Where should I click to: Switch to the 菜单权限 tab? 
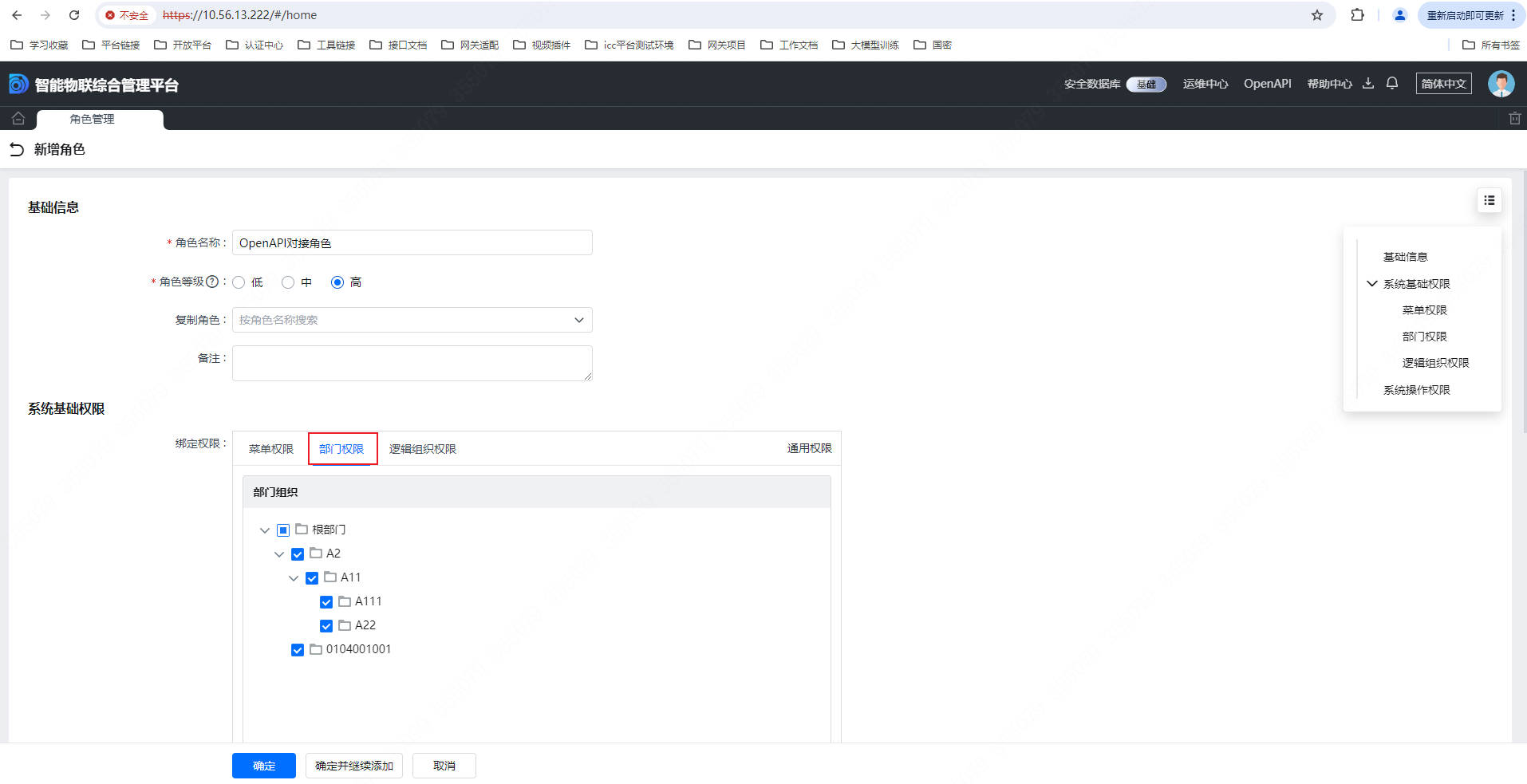click(271, 449)
